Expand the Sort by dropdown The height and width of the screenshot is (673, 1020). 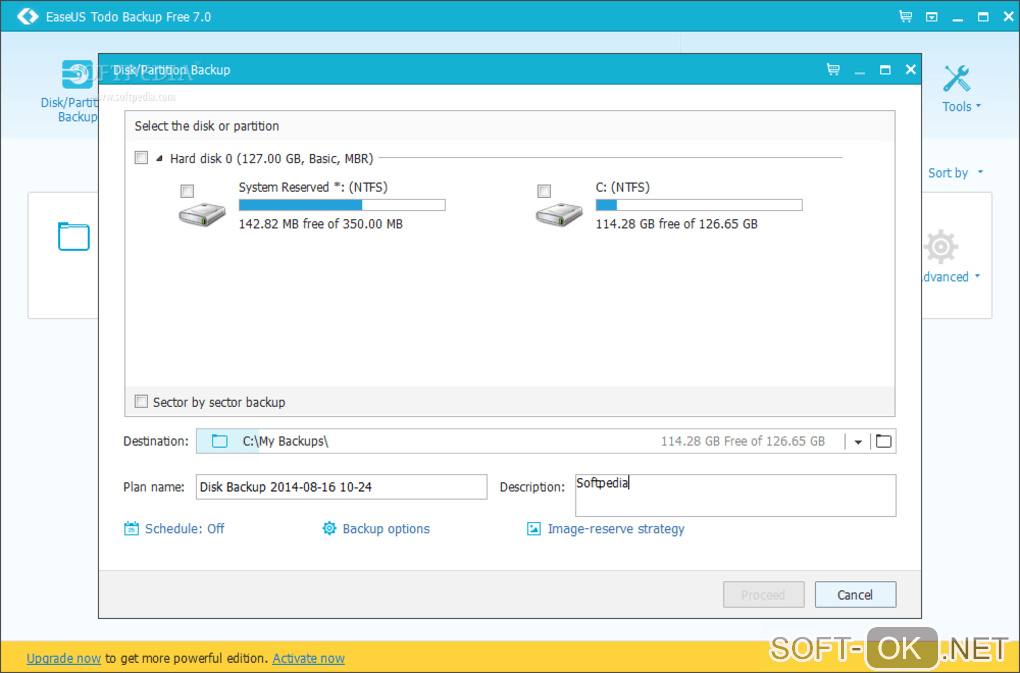(x=980, y=172)
